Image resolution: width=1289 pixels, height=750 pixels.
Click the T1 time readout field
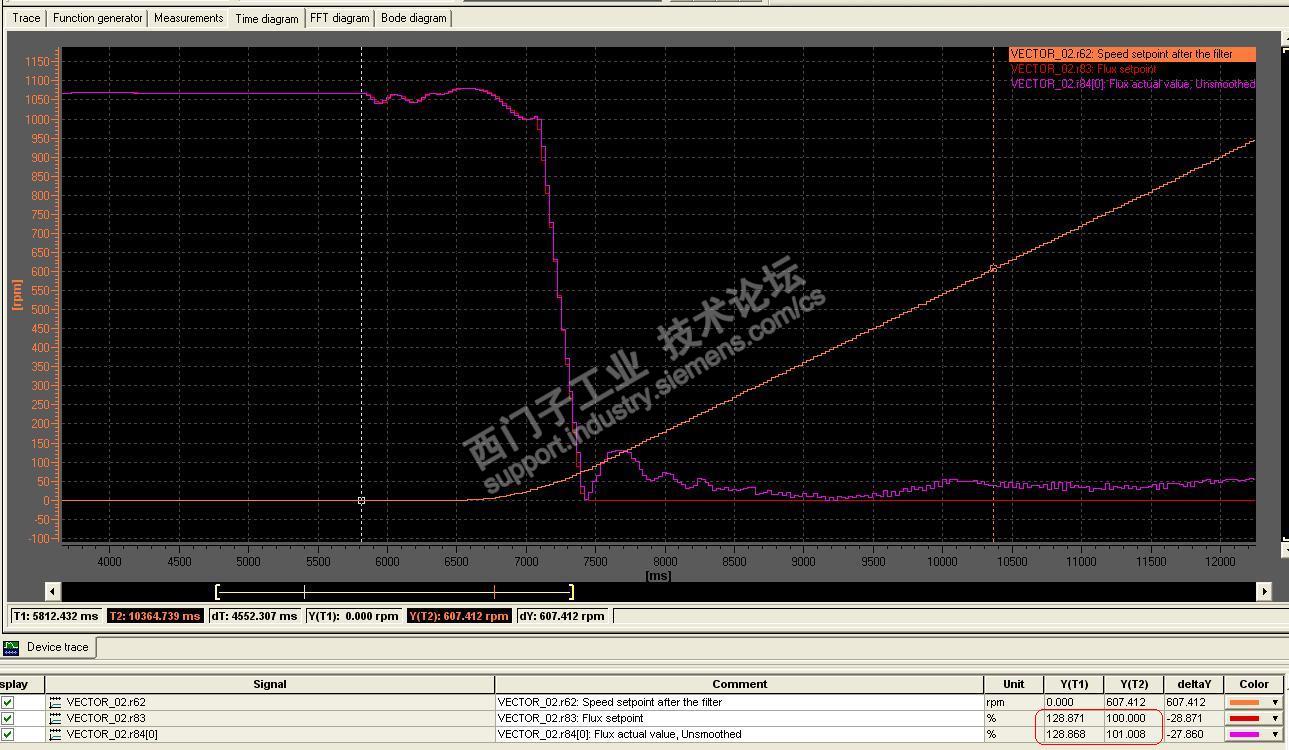55,616
